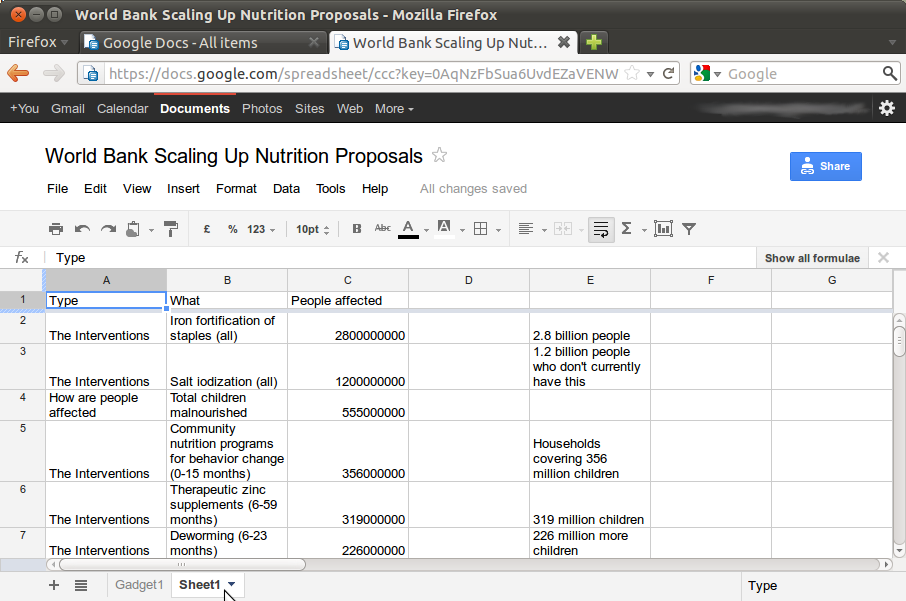This screenshot has height=601, width=906.
Task: Open Calendar link in the Google bar
Action: click(x=122, y=109)
